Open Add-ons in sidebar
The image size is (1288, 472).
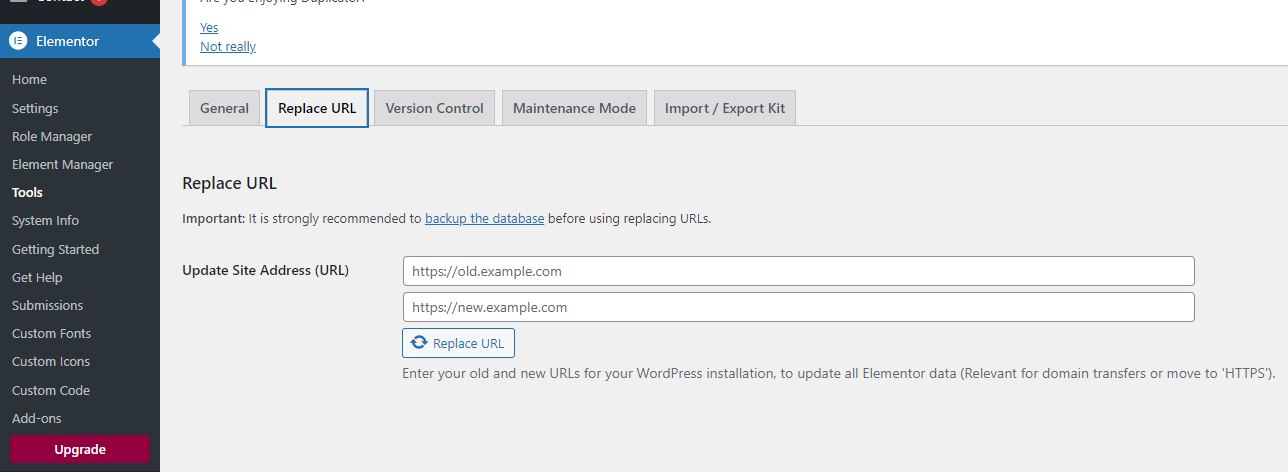36,418
